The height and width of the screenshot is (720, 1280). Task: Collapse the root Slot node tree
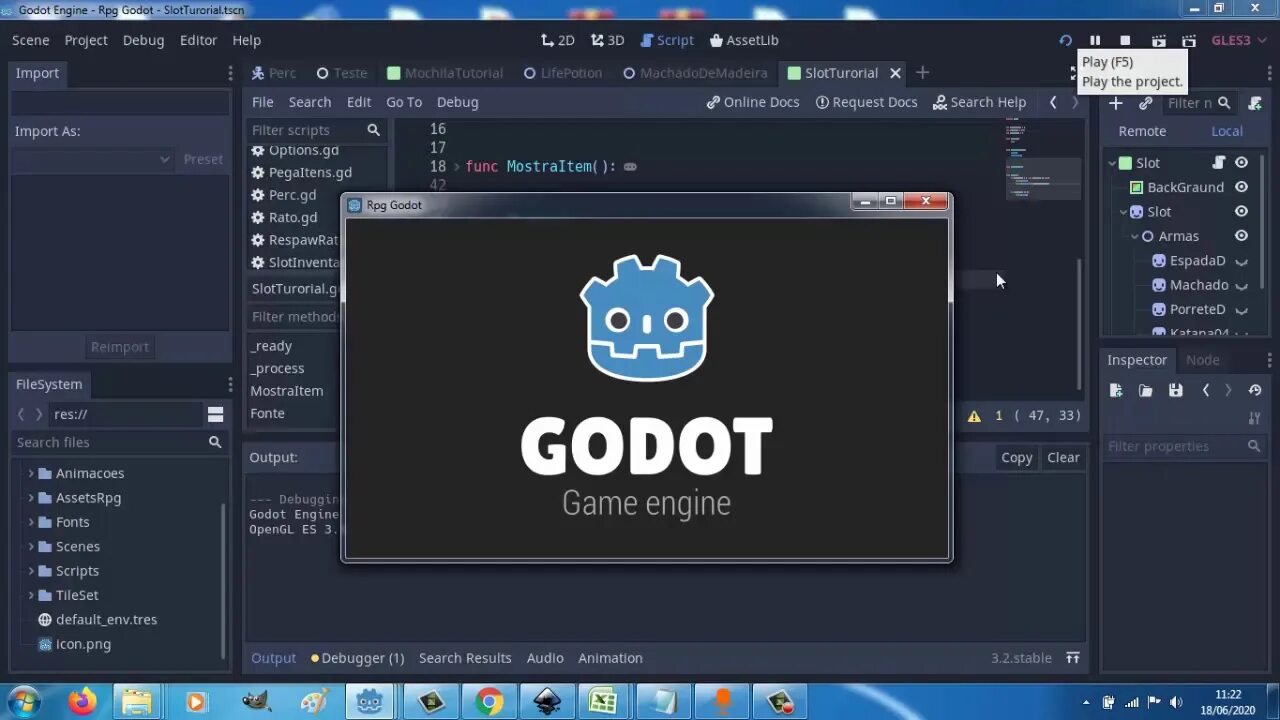1112,163
